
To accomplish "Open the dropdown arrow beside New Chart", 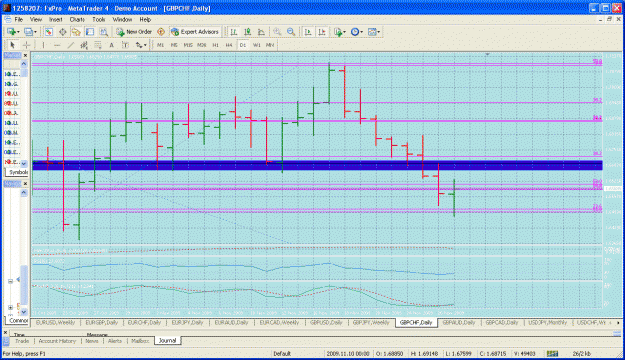I will [x=18, y=32].
